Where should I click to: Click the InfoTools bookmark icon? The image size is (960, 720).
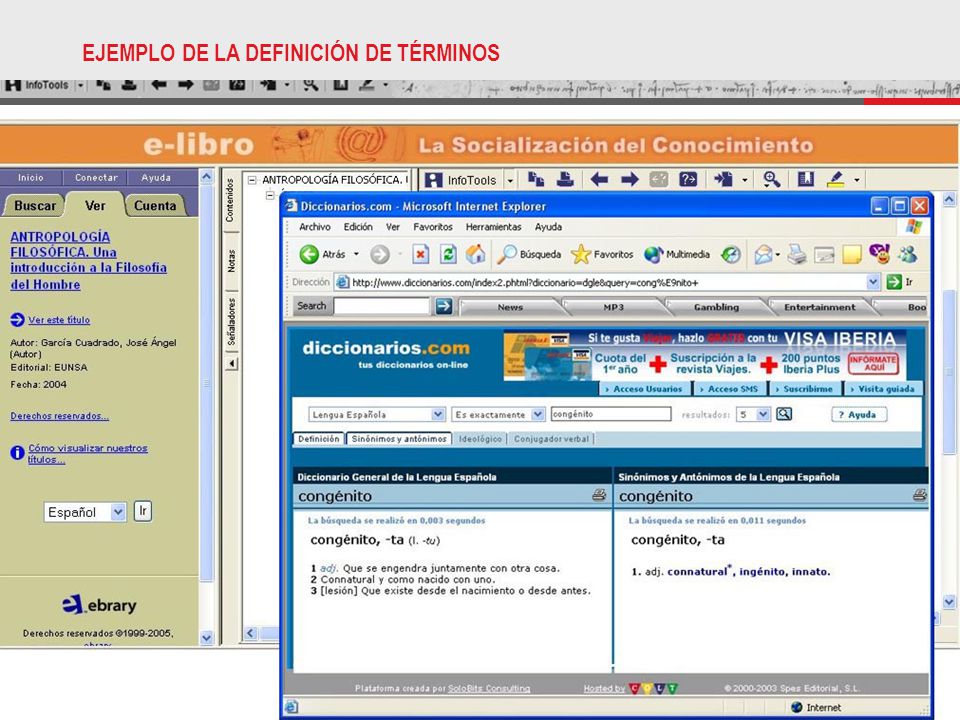(x=806, y=179)
